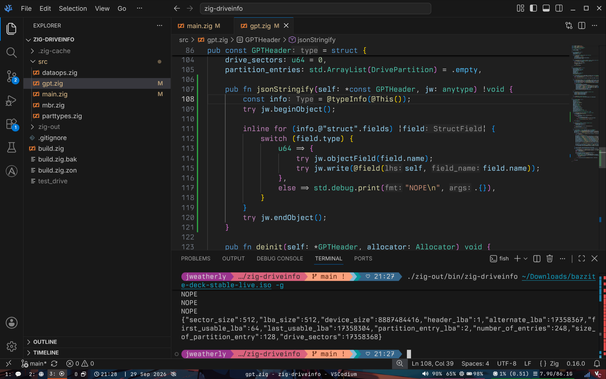Collapse the src folder
The height and width of the screenshot is (379, 606).
[33, 61]
